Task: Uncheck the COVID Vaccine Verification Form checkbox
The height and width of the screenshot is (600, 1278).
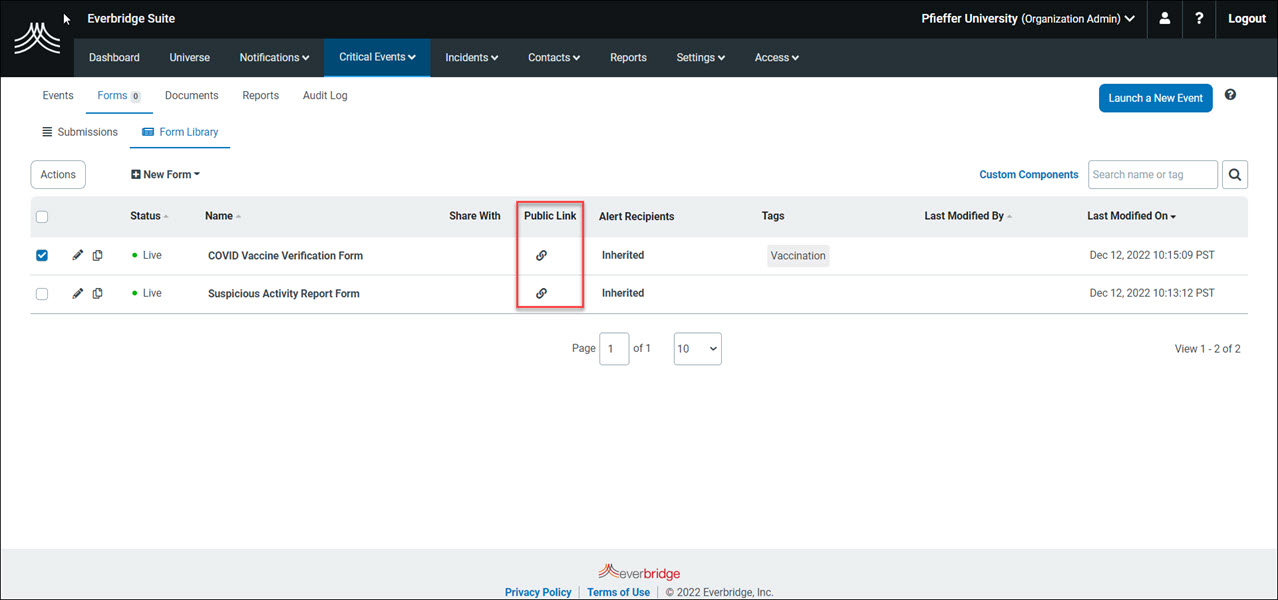Action: click(42, 255)
